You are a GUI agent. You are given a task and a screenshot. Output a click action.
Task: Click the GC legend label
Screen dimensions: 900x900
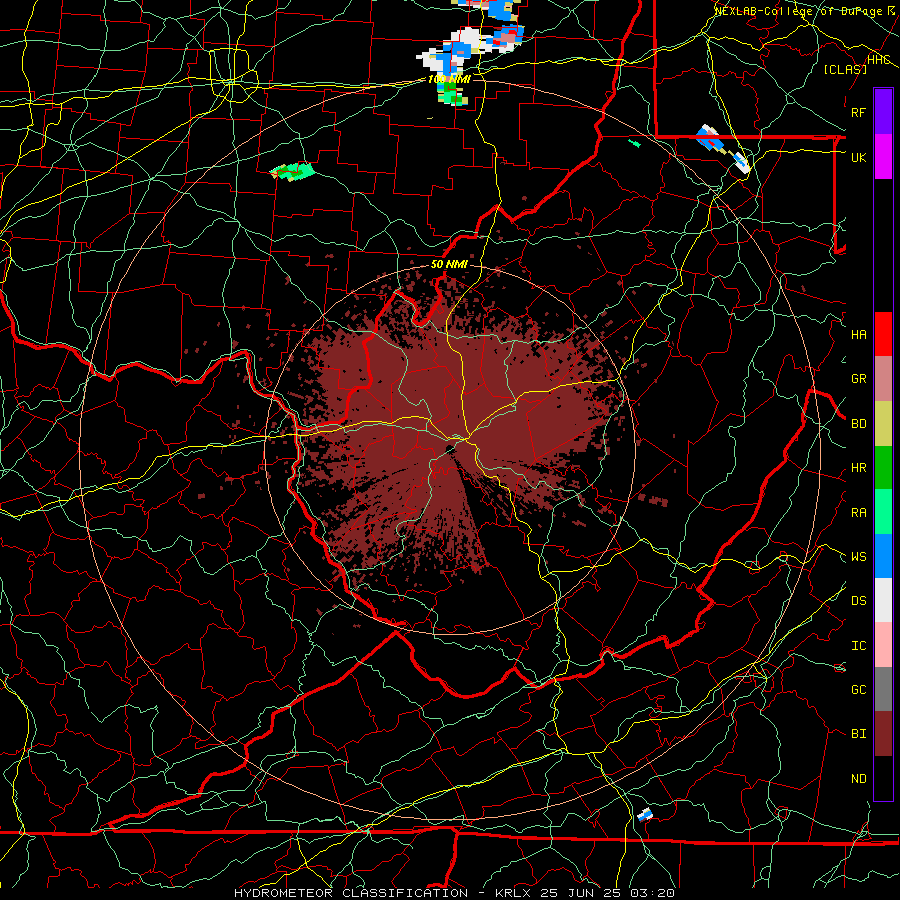pyautogui.click(x=858, y=690)
